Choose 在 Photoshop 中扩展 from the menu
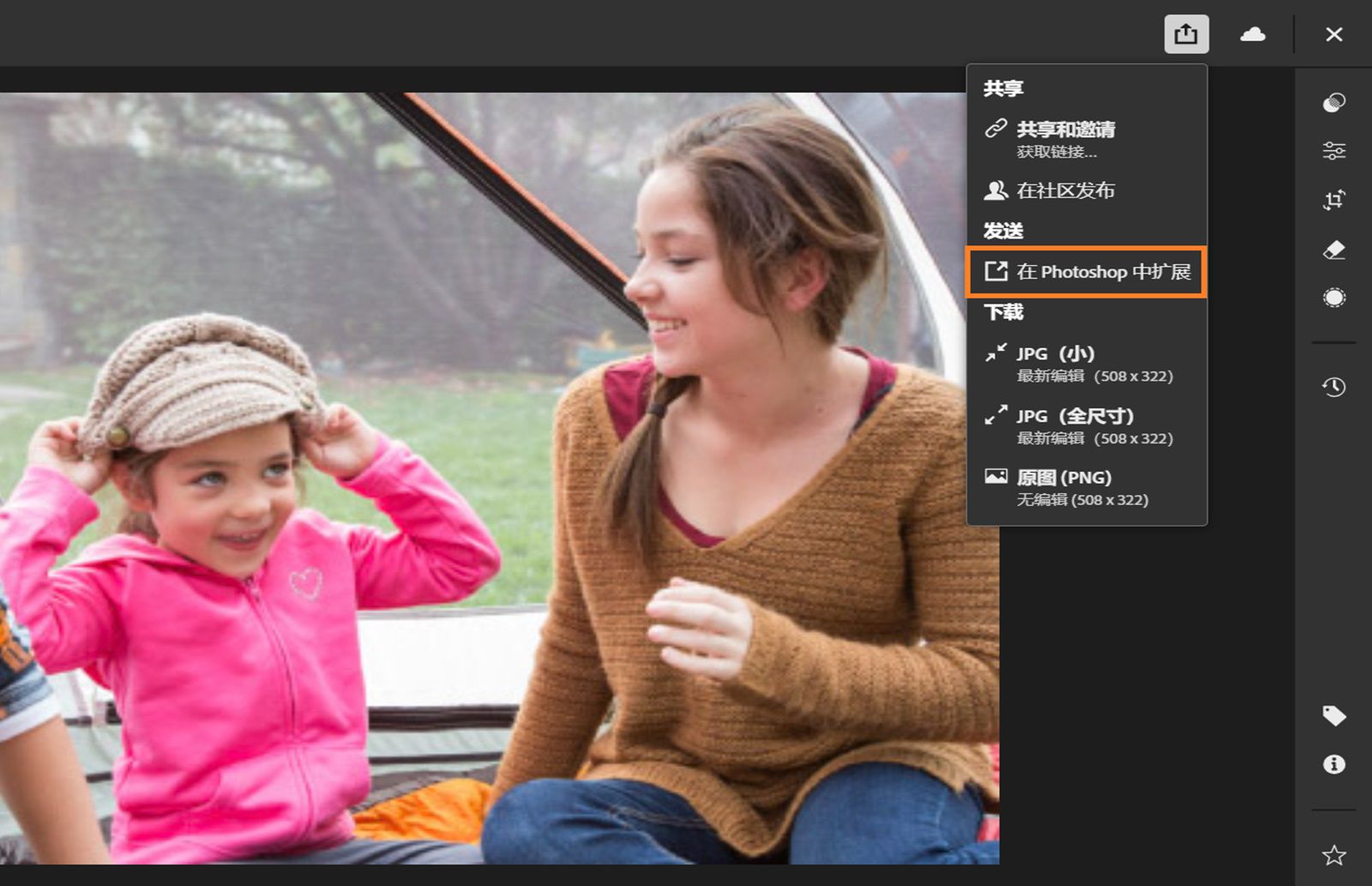The height and width of the screenshot is (886, 1372). 1086,272
